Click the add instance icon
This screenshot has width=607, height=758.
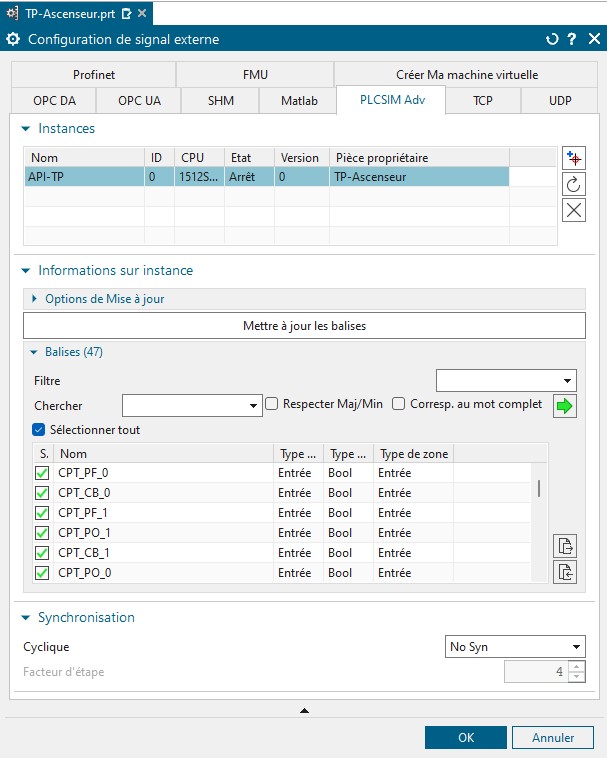click(574, 159)
